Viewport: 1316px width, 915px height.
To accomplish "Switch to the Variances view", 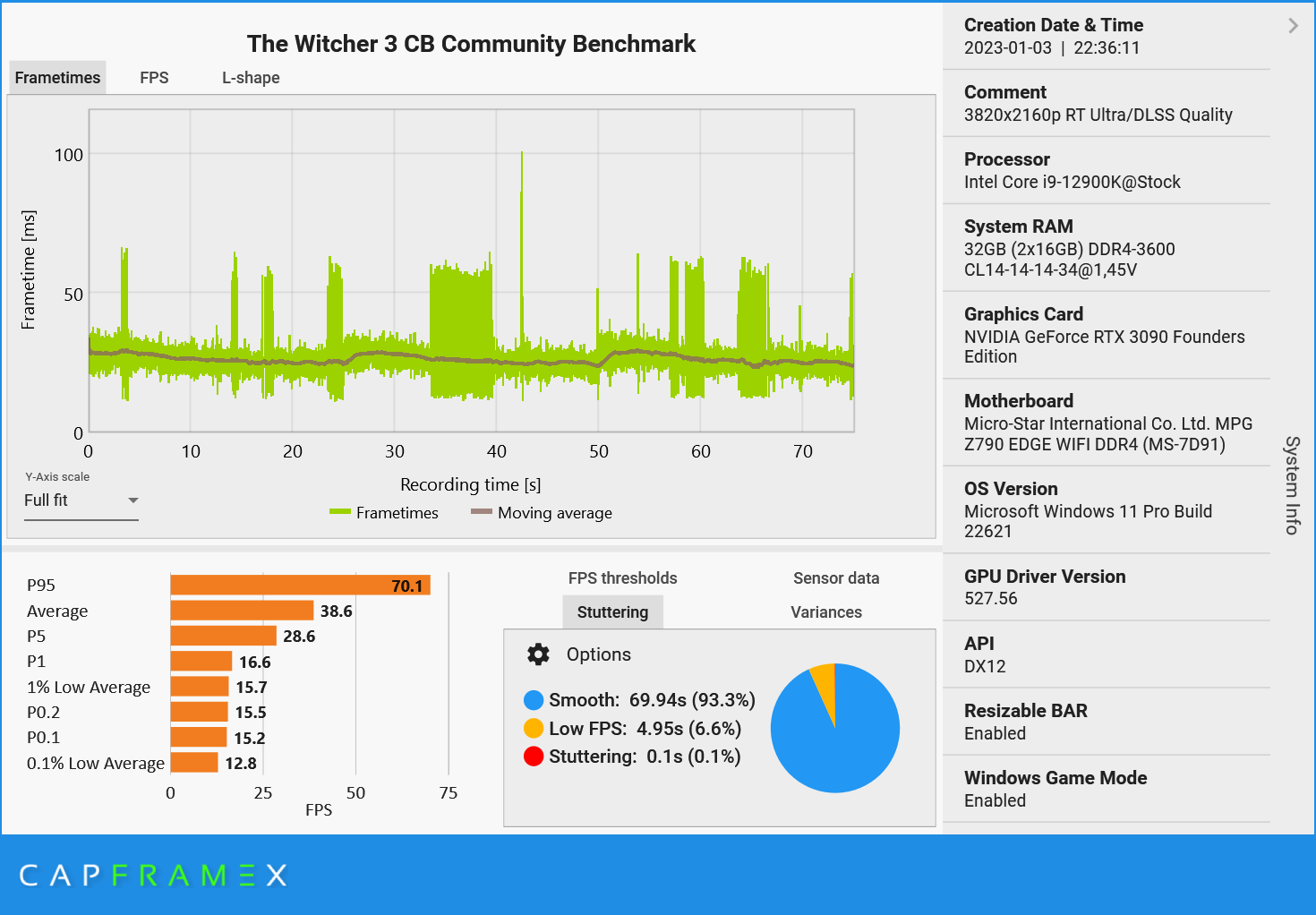I will pyautogui.click(x=825, y=611).
